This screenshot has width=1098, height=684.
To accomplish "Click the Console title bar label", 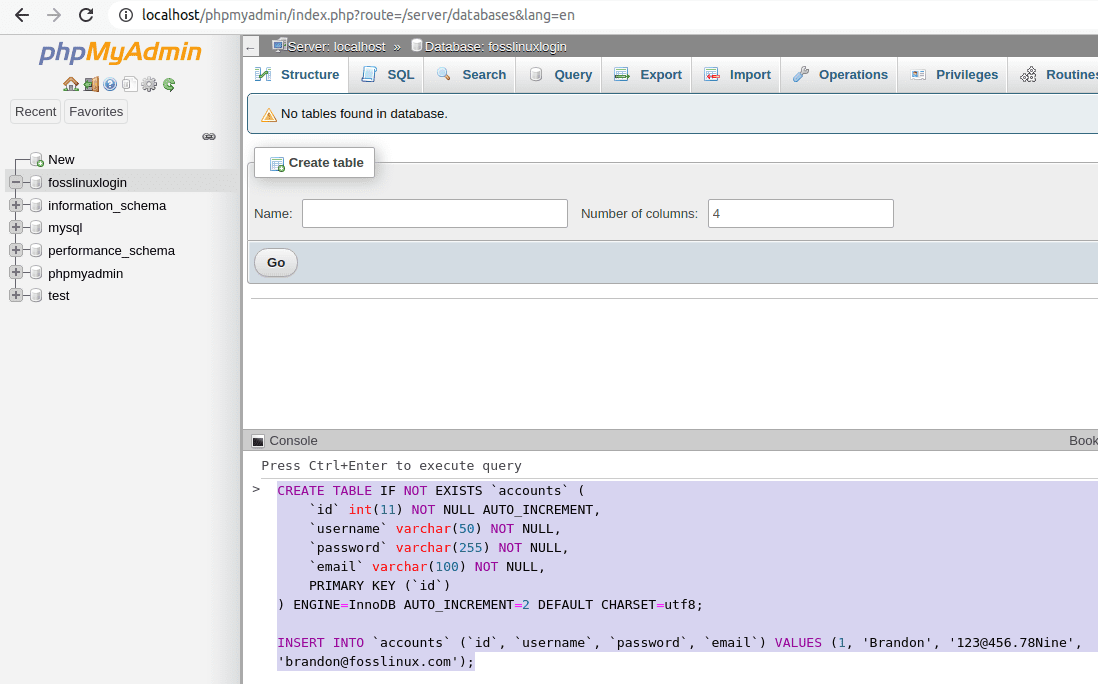I will [293, 441].
